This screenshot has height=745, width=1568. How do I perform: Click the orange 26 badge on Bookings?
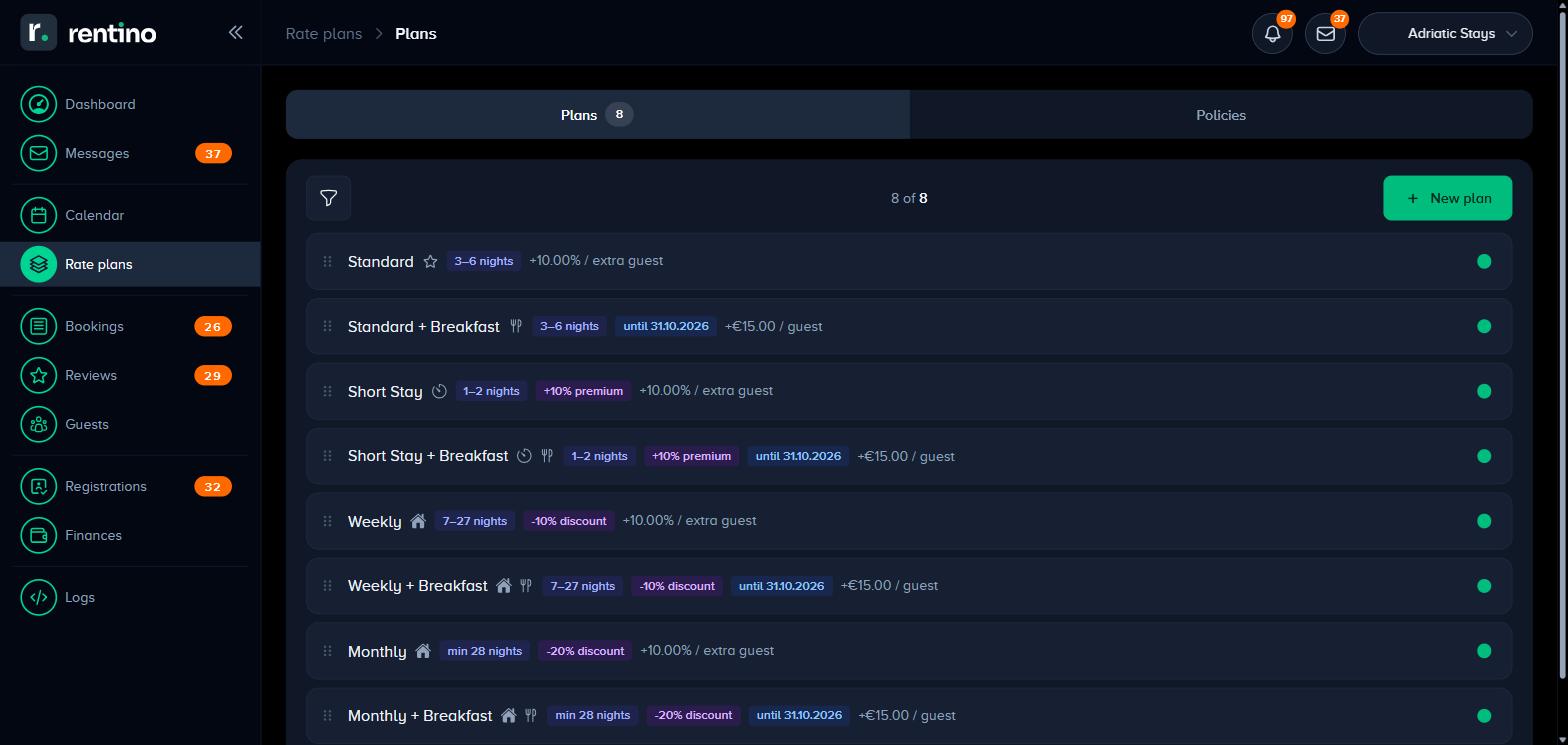coord(213,326)
